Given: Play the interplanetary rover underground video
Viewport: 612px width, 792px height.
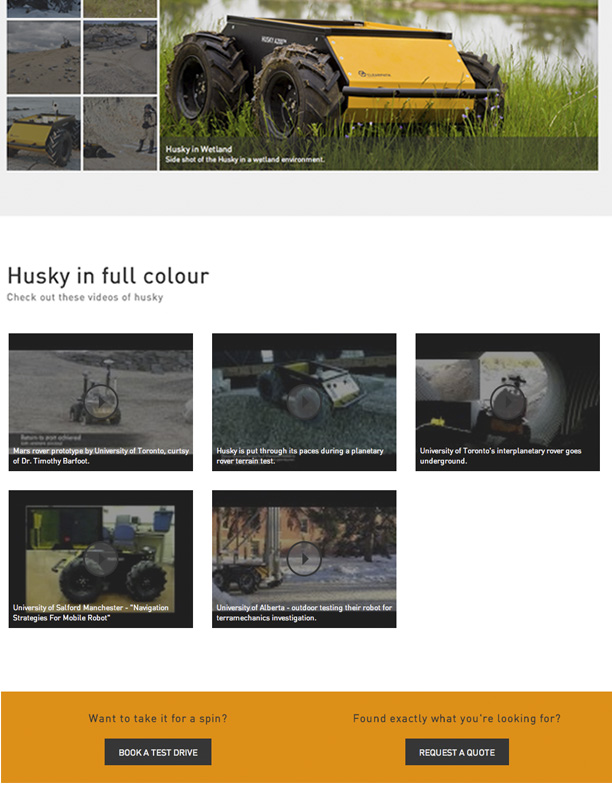Looking at the screenshot, I should (508, 401).
